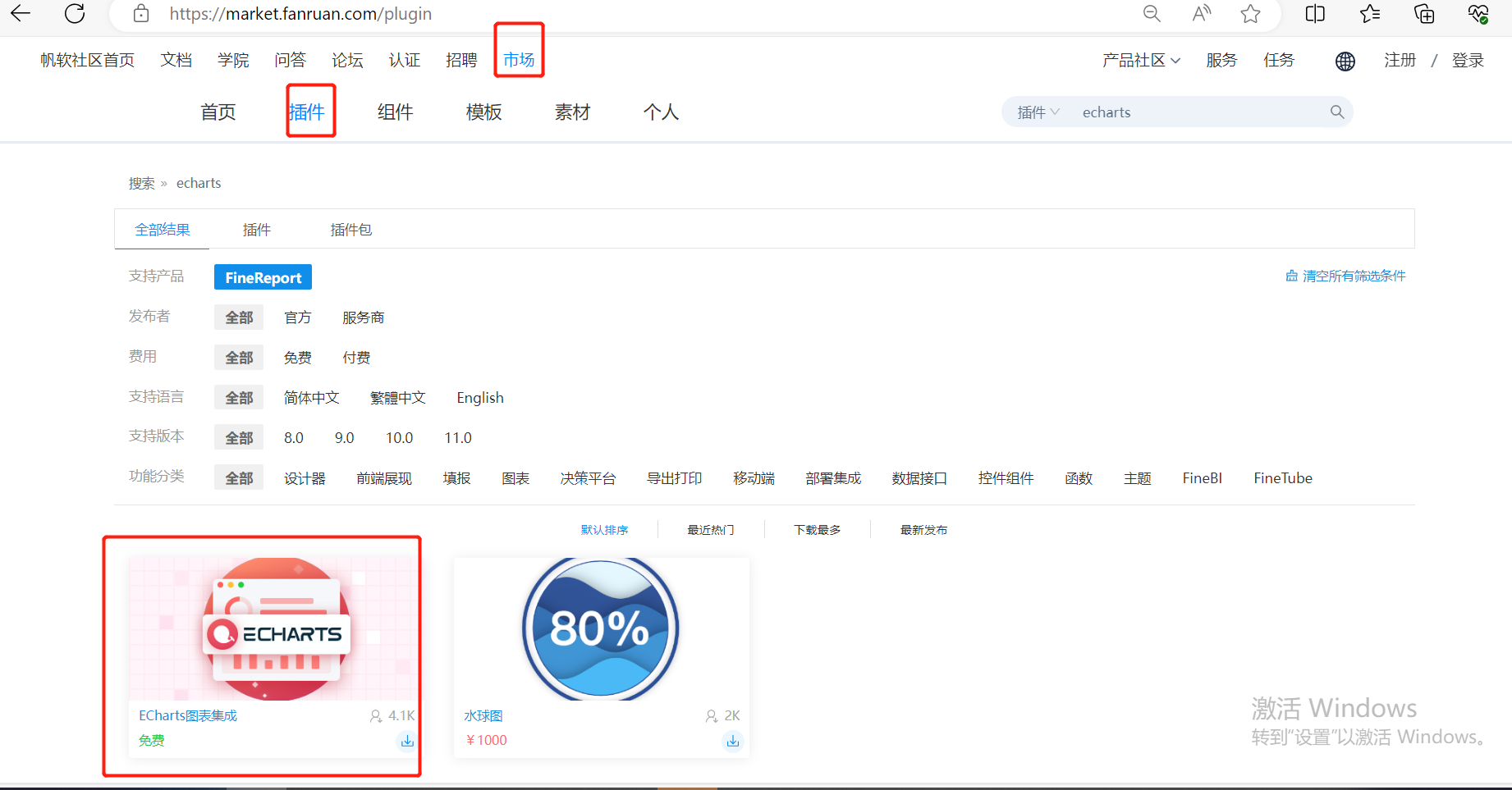Click the browser refresh icon
Viewport: 1512px width, 790px height.
tap(75, 13)
